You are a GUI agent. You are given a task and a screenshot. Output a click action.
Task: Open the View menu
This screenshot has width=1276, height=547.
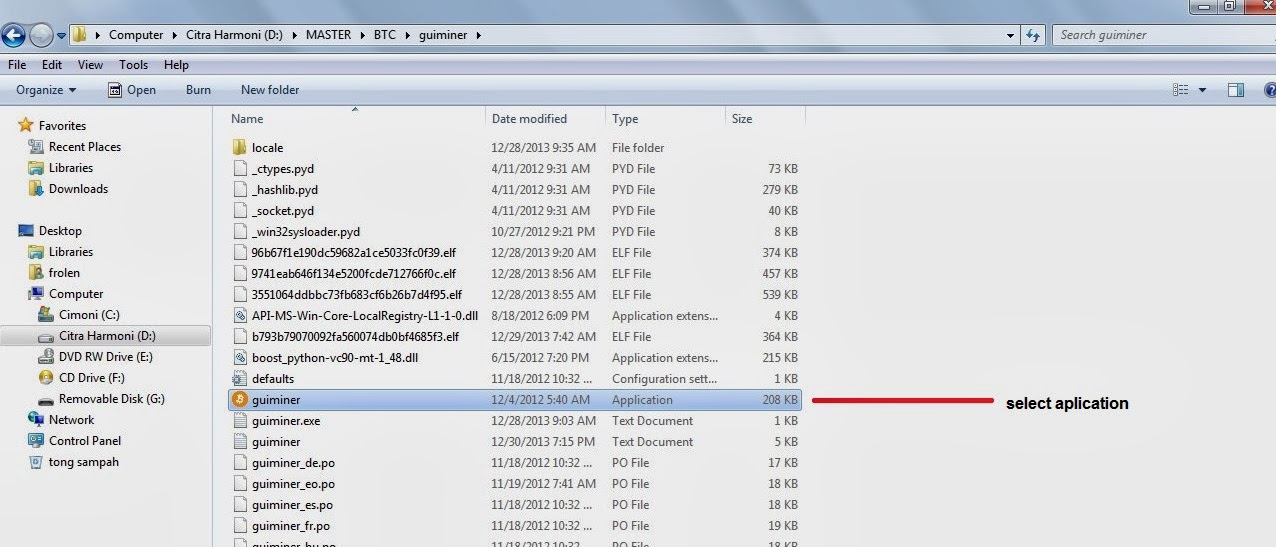click(x=90, y=65)
